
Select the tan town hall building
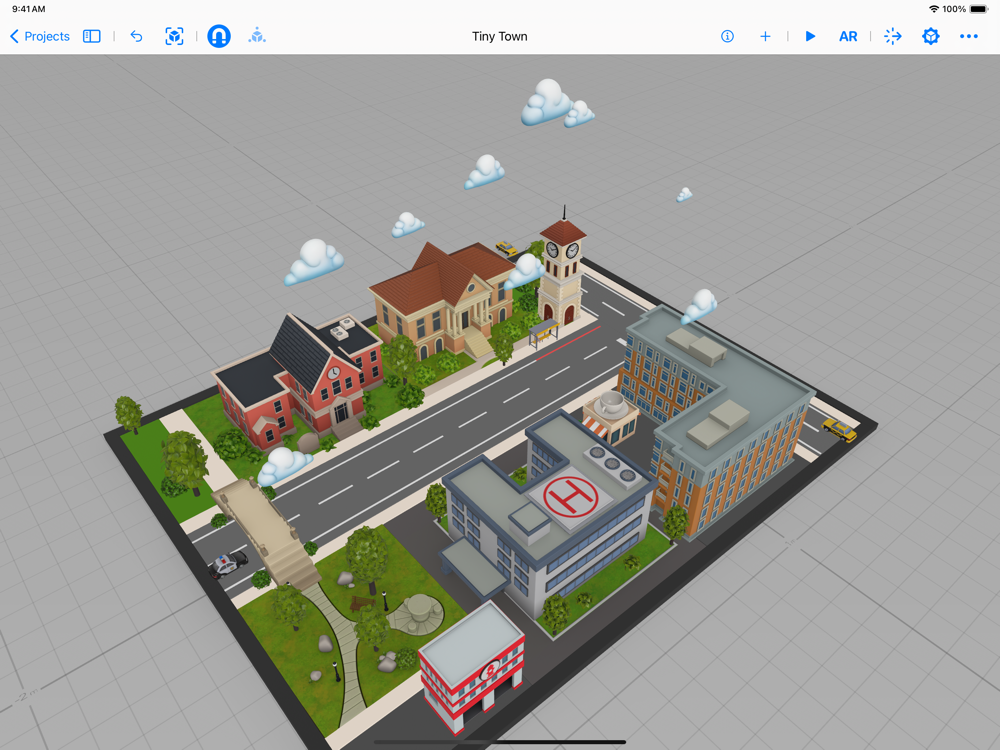(x=443, y=300)
